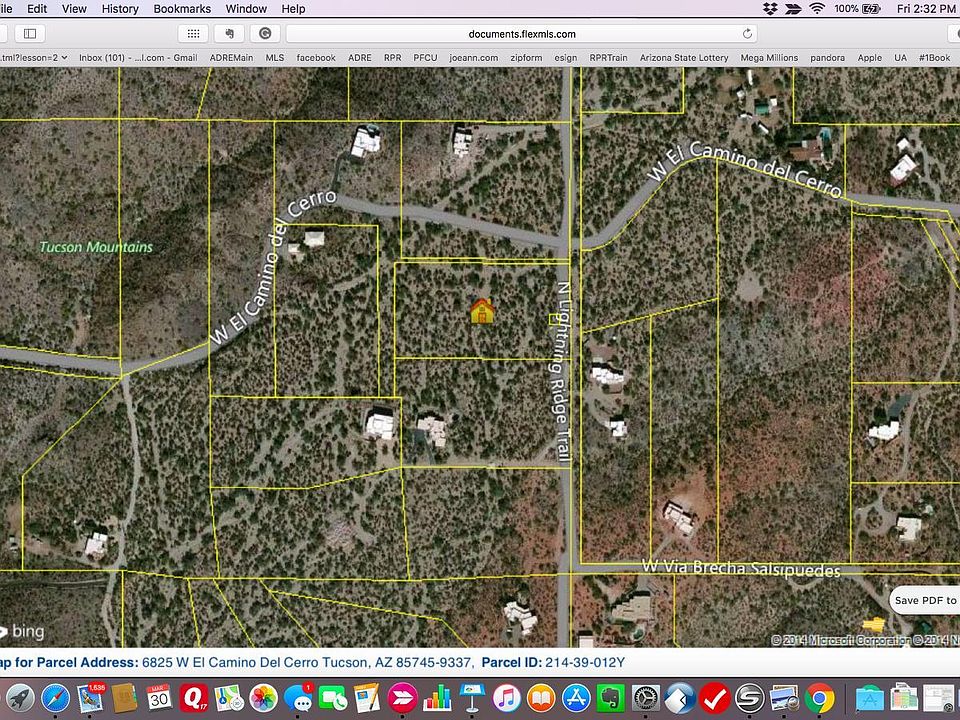Open the Help menu
960x720 pixels.
tap(293, 9)
